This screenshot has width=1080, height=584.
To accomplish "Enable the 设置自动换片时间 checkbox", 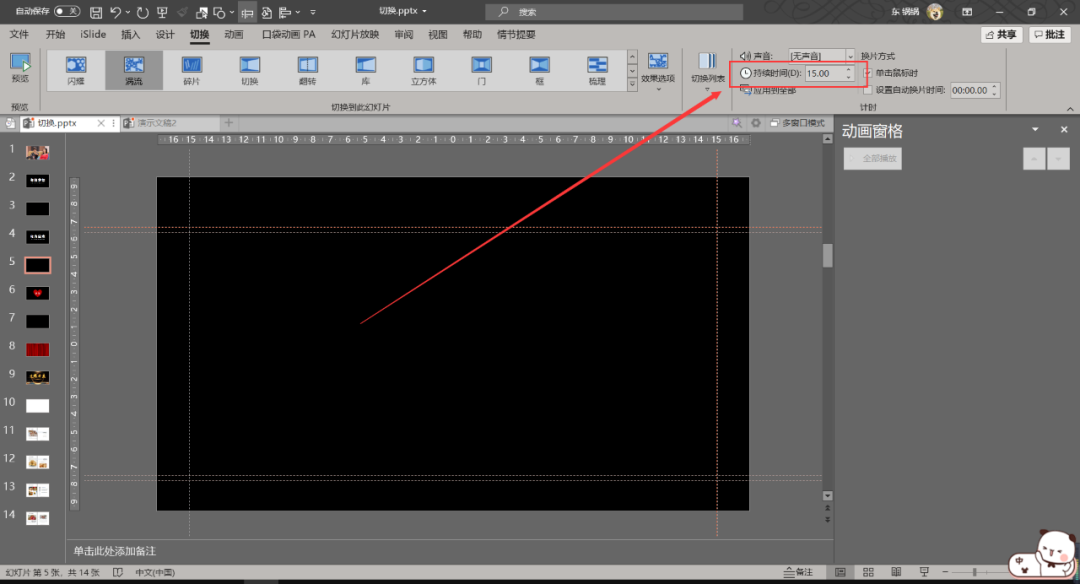I will 868,90.
